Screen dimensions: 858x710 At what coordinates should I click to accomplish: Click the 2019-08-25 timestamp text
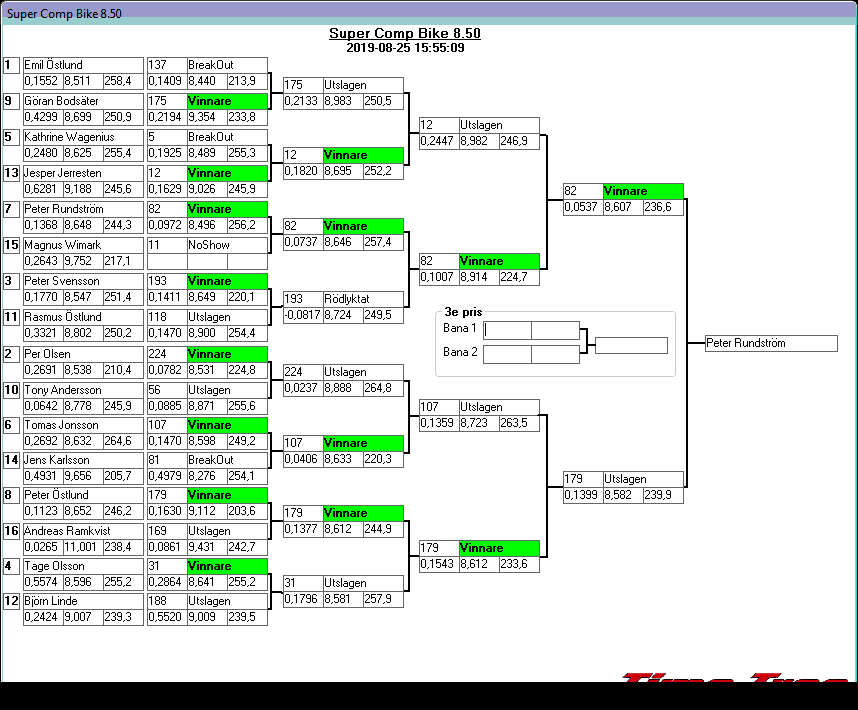405,47
